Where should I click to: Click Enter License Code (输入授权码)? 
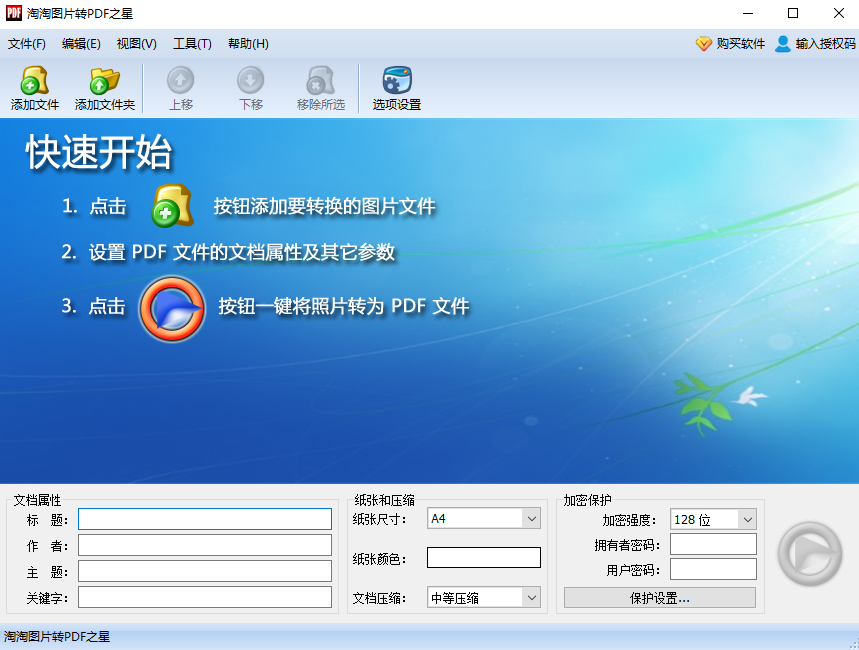point(815,43)
